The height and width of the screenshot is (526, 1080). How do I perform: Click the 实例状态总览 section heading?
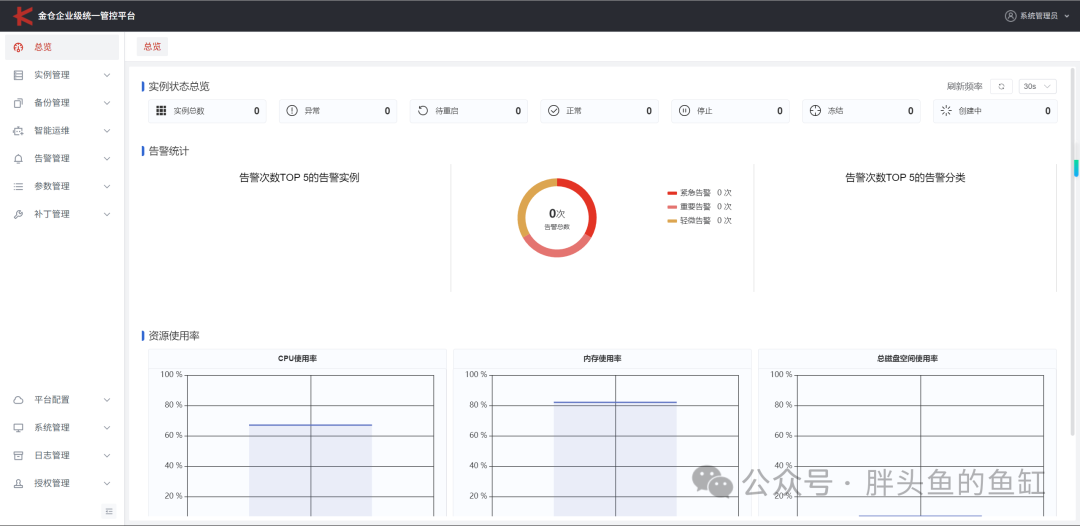pyautogui.click(x=179, y=87)
